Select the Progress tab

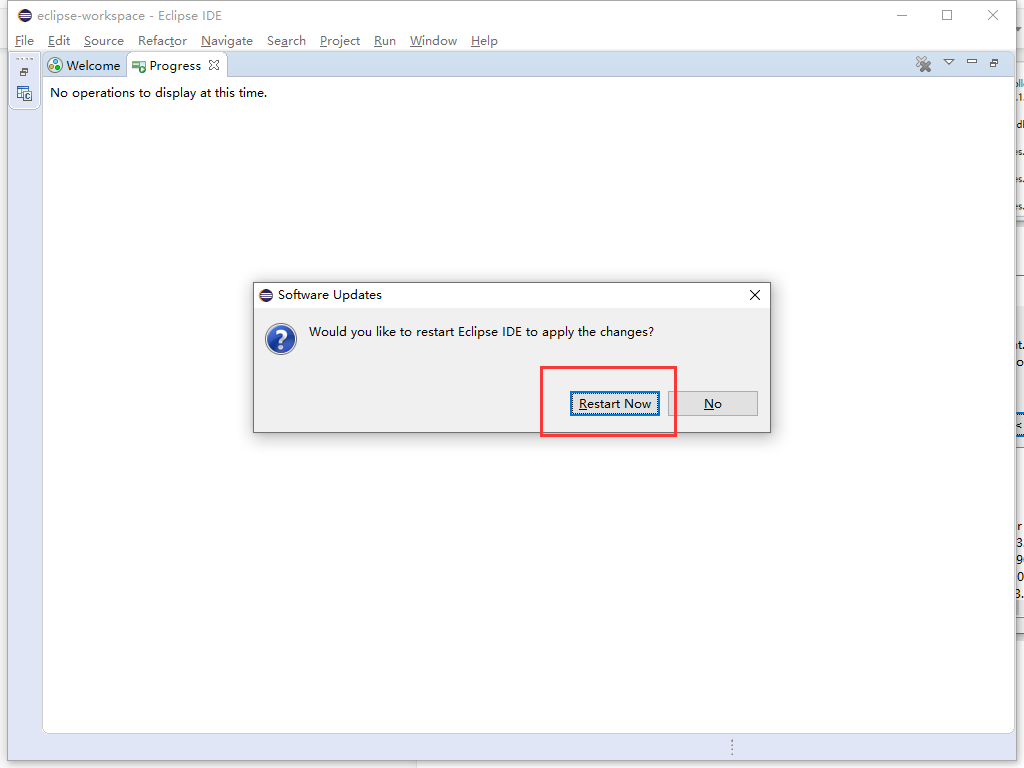click(x=174, y=65)
